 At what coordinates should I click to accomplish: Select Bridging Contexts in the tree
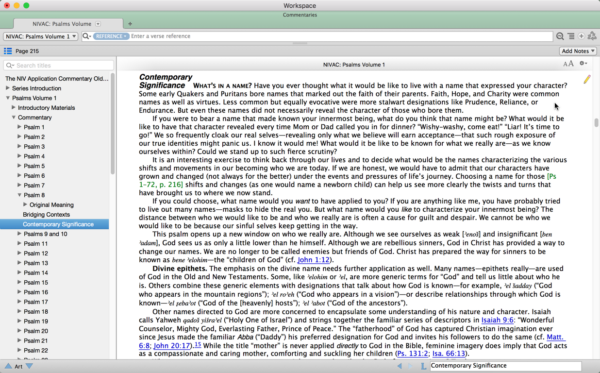point(46,215)
